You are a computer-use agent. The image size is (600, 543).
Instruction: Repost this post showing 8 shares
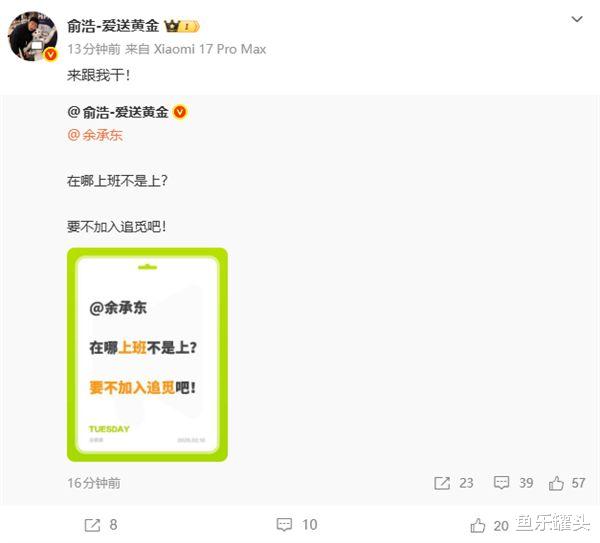[x=101, y=525]
